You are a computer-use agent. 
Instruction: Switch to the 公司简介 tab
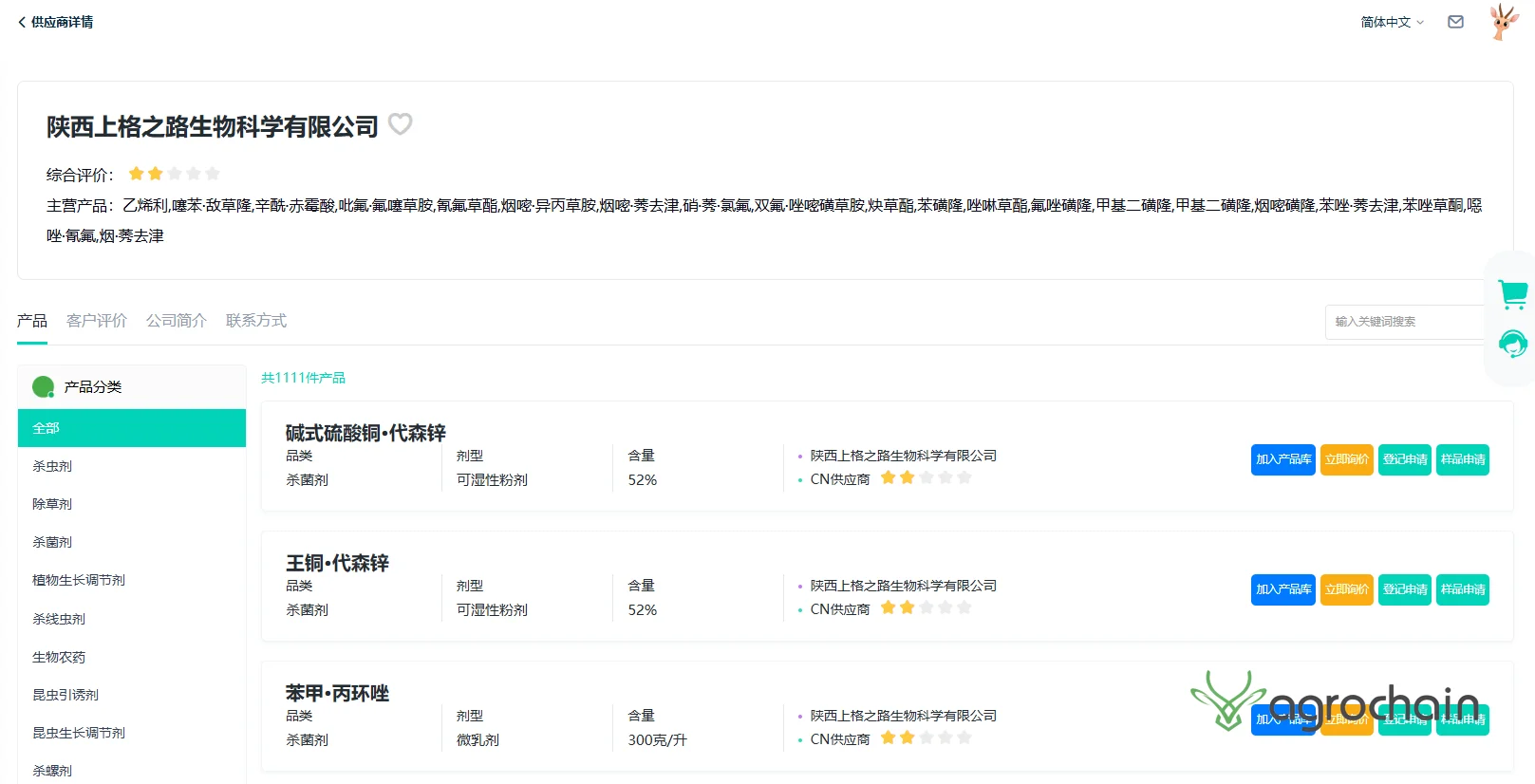coord(177,321)
